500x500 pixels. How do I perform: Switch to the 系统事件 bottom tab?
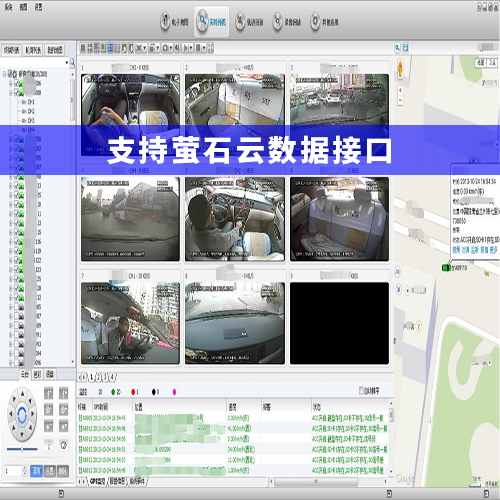(137, 481)
